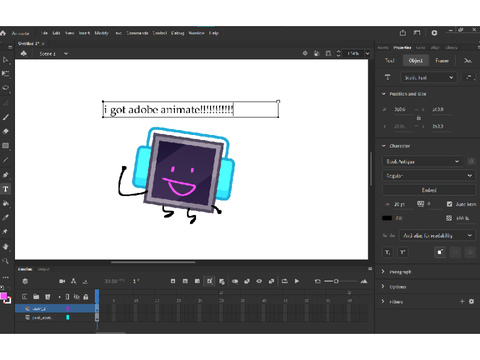Switch to the Tool properties tab
Screen dimensions: 480x360
(390, 61)
